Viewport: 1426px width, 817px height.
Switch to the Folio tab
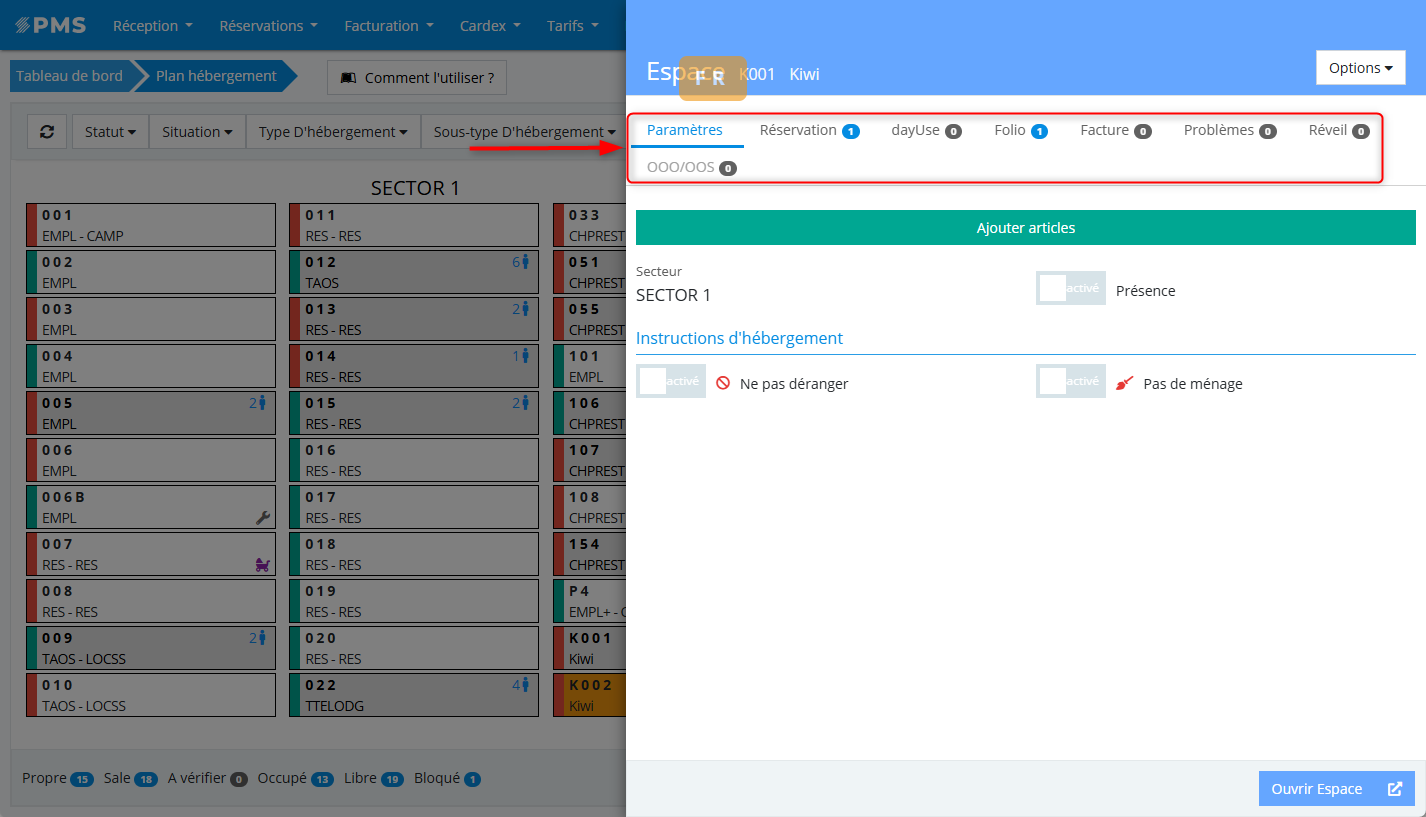point(1019,130)
